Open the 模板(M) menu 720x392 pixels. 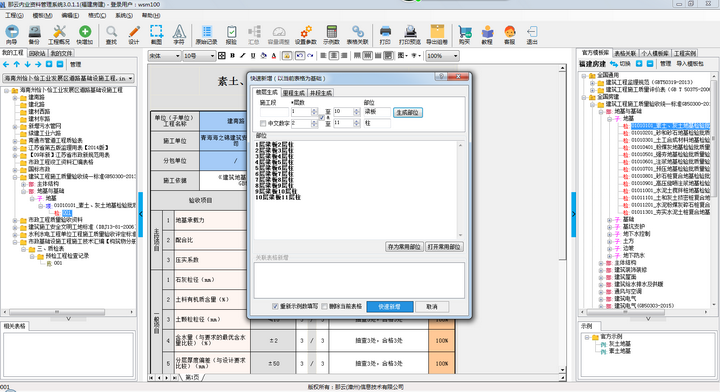42,15
